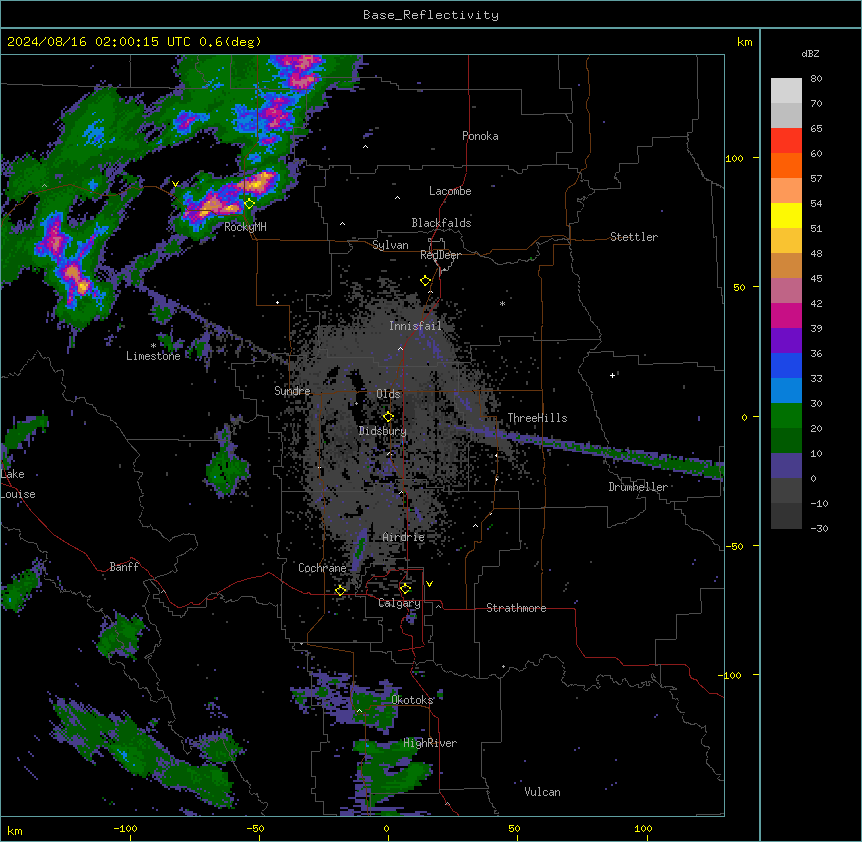The image size is (862, 842).
Task: Click the Okotoks label
Action: [x=412, y=700]
